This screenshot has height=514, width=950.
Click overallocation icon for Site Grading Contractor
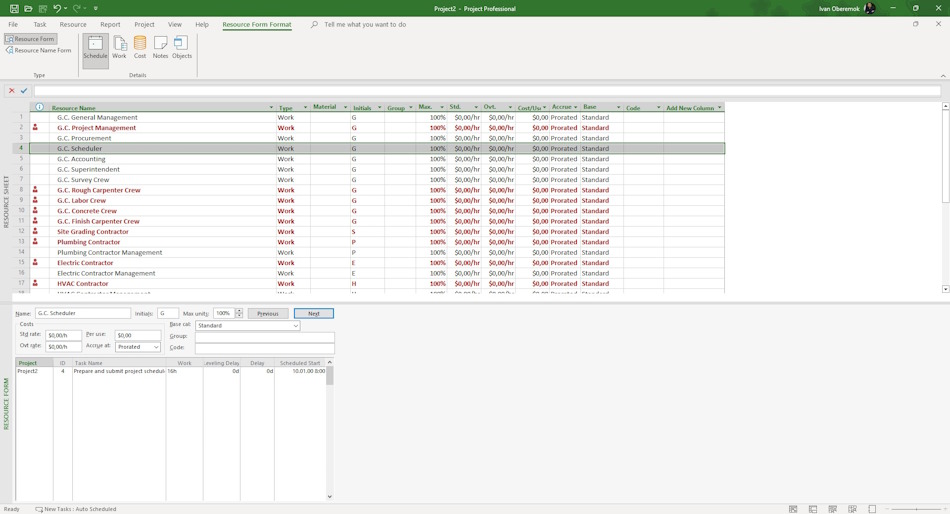click(x=35, y=232)
